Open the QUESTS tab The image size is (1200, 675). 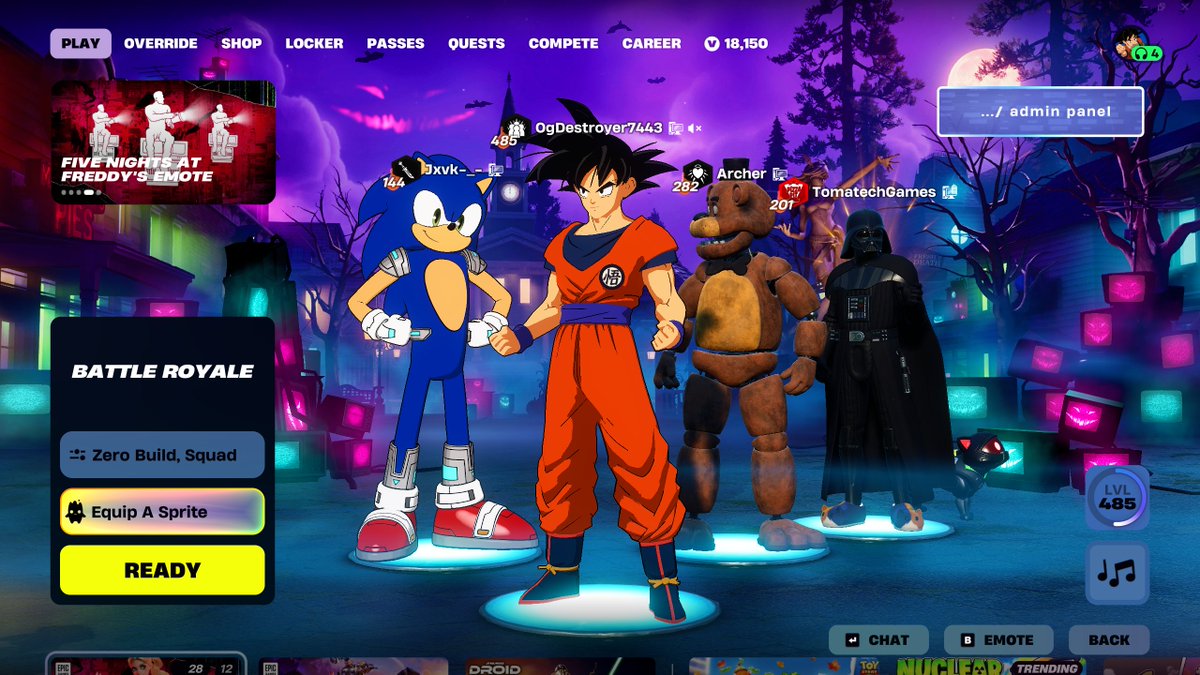pos(476,43)
